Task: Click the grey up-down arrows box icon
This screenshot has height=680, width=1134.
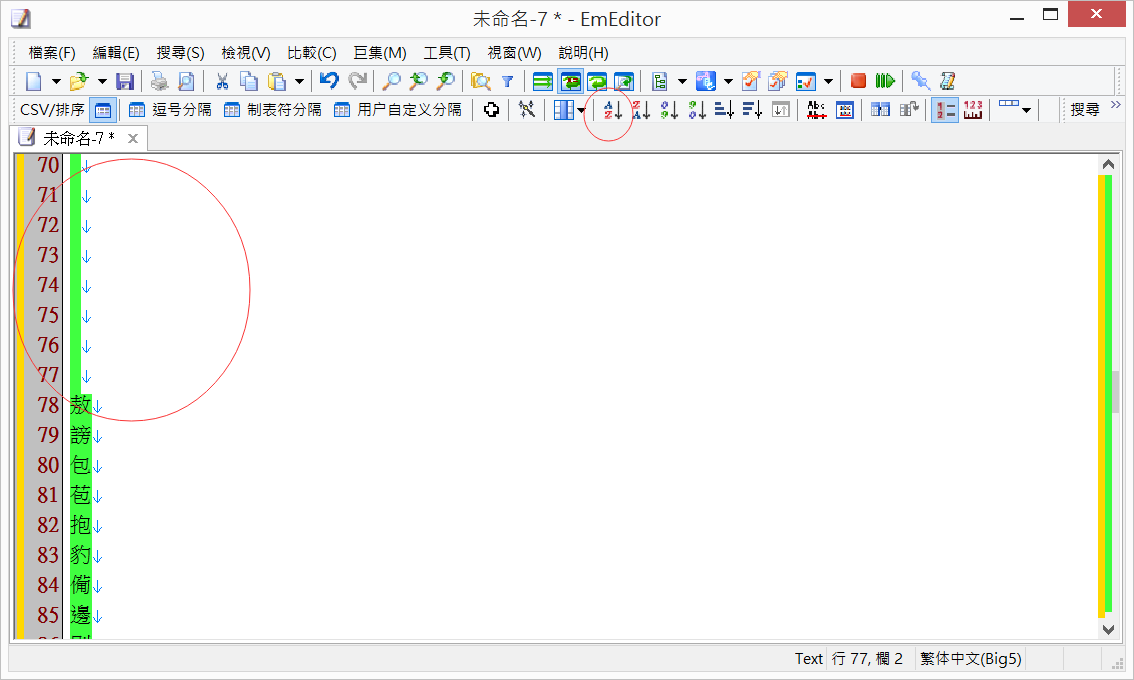Action: 780,110
